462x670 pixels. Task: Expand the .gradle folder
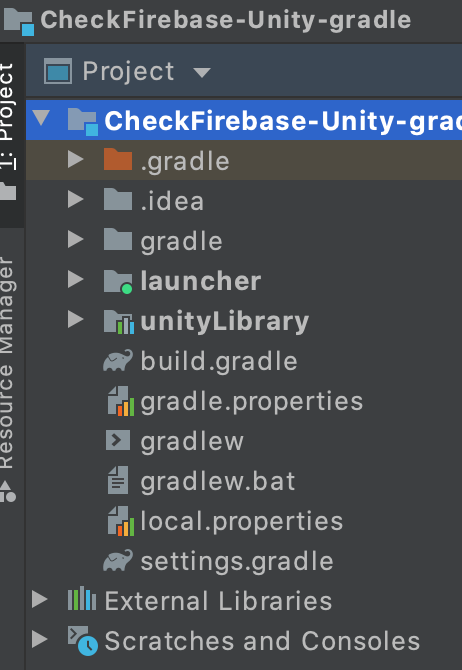click(76, 159)
